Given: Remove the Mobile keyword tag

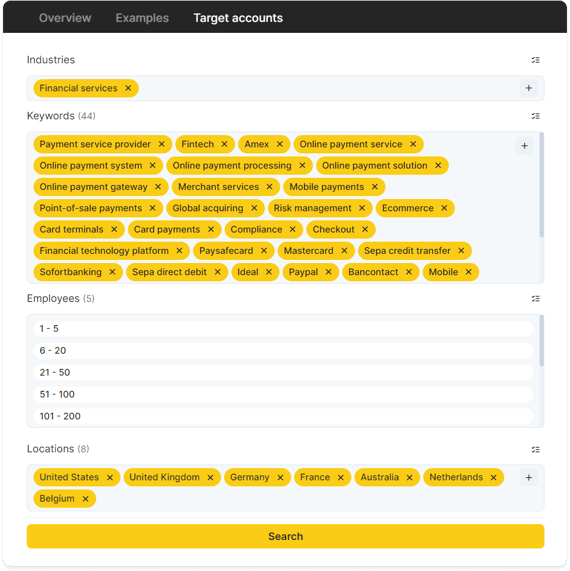Looking at the screenshot, I should tap(468, 272).
